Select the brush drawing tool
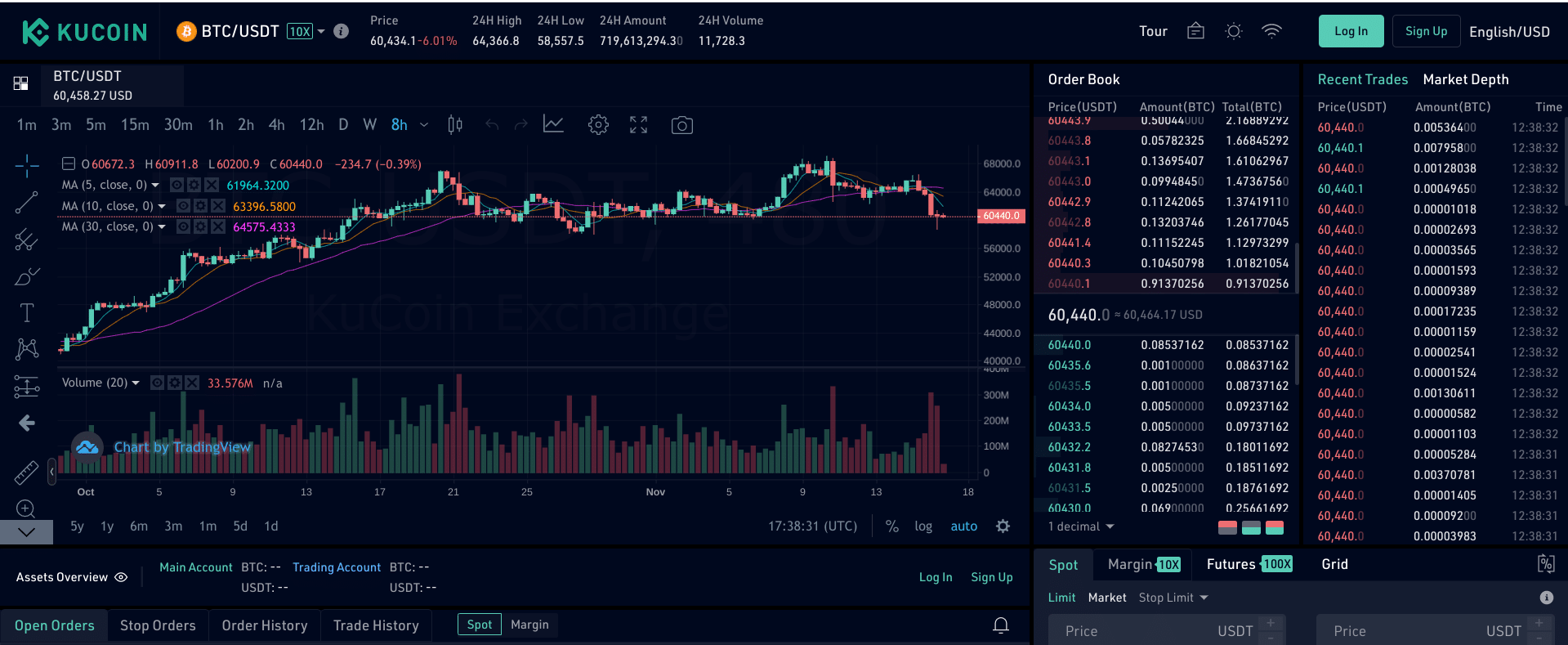1568x645 pixels. pos(27,276)
